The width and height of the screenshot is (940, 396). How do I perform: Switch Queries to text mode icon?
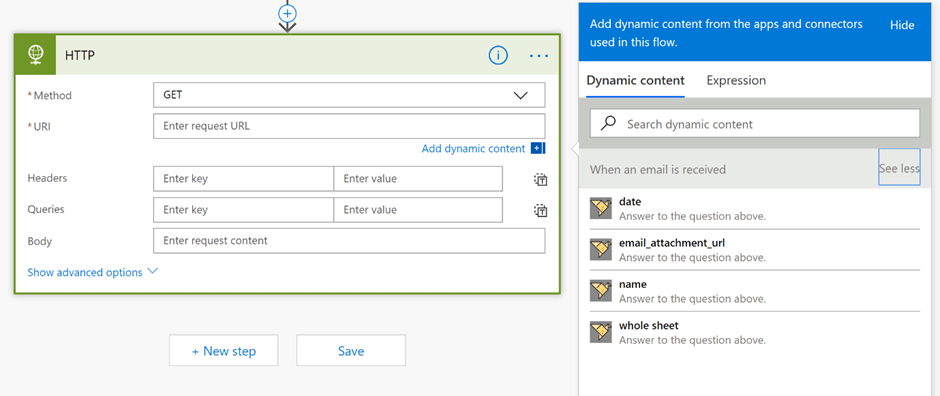click(x=541, y=210)
